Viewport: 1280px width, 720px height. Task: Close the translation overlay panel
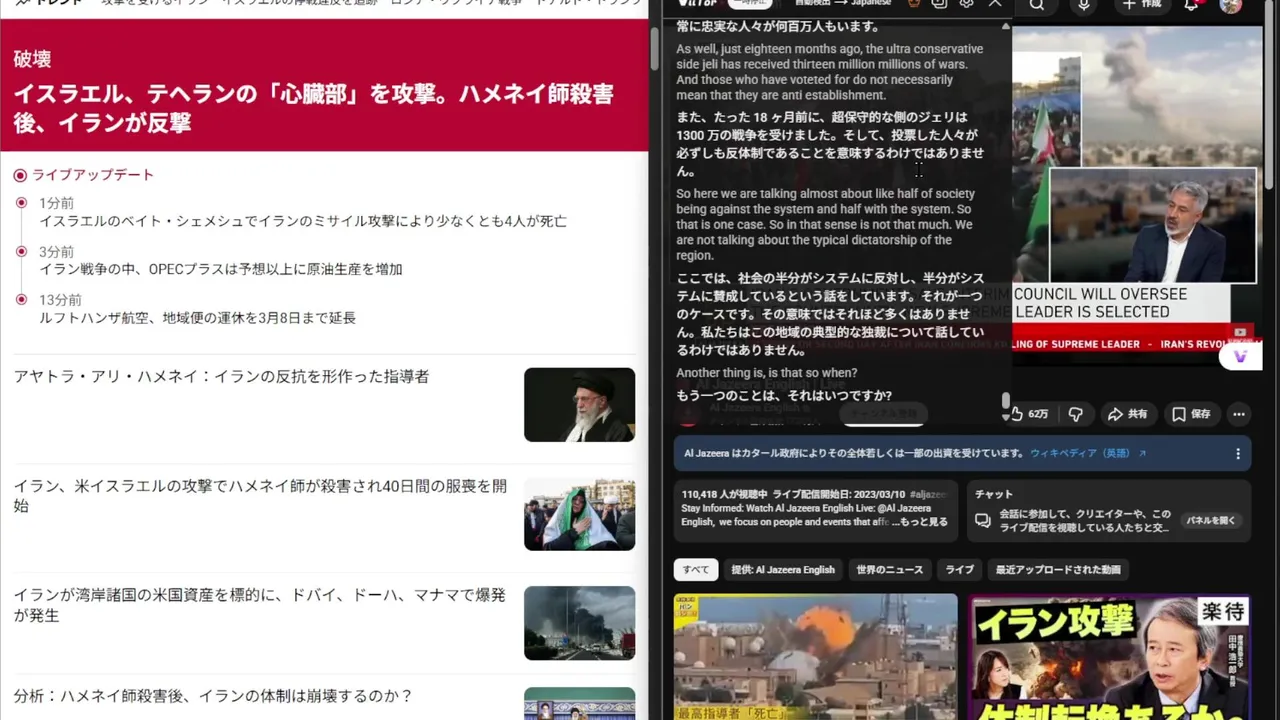coord(995,4)
